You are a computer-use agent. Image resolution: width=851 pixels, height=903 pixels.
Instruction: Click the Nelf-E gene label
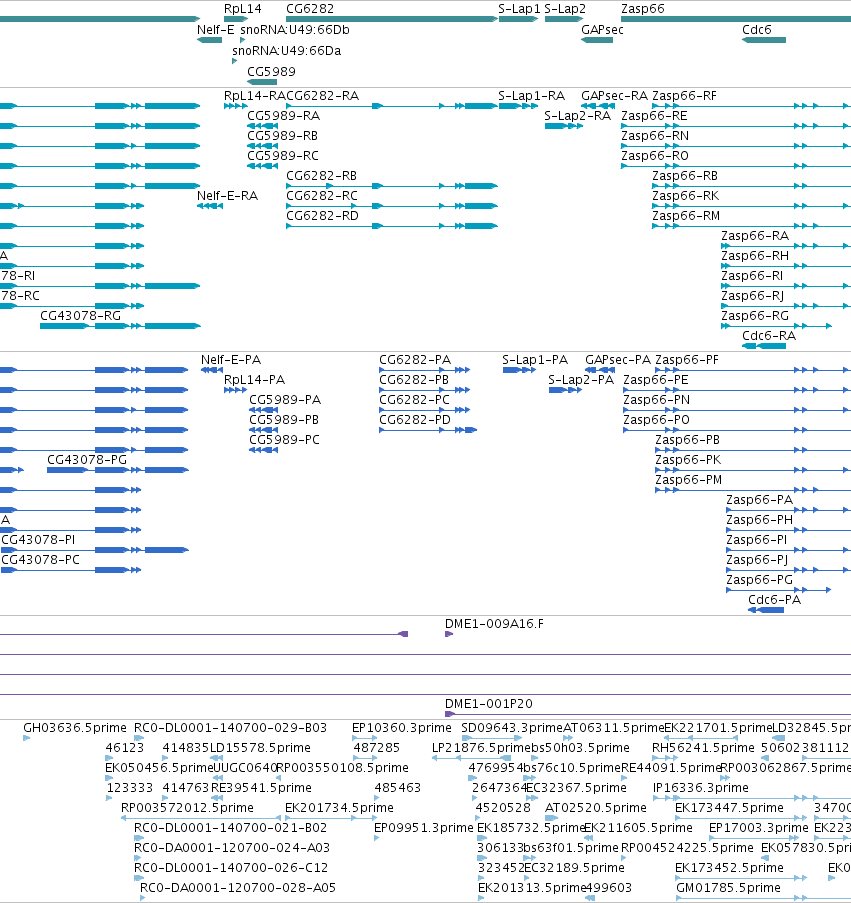(x=215, y=29)
